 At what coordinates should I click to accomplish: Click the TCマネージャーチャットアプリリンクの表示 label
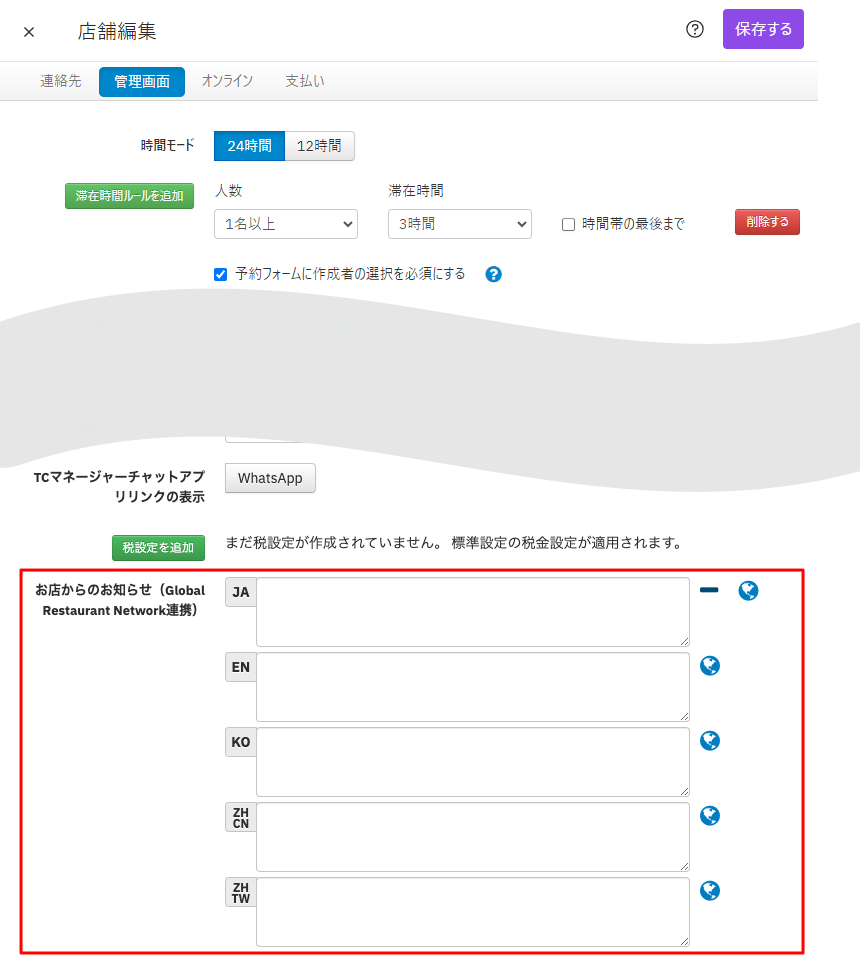(x=119, y=487)
